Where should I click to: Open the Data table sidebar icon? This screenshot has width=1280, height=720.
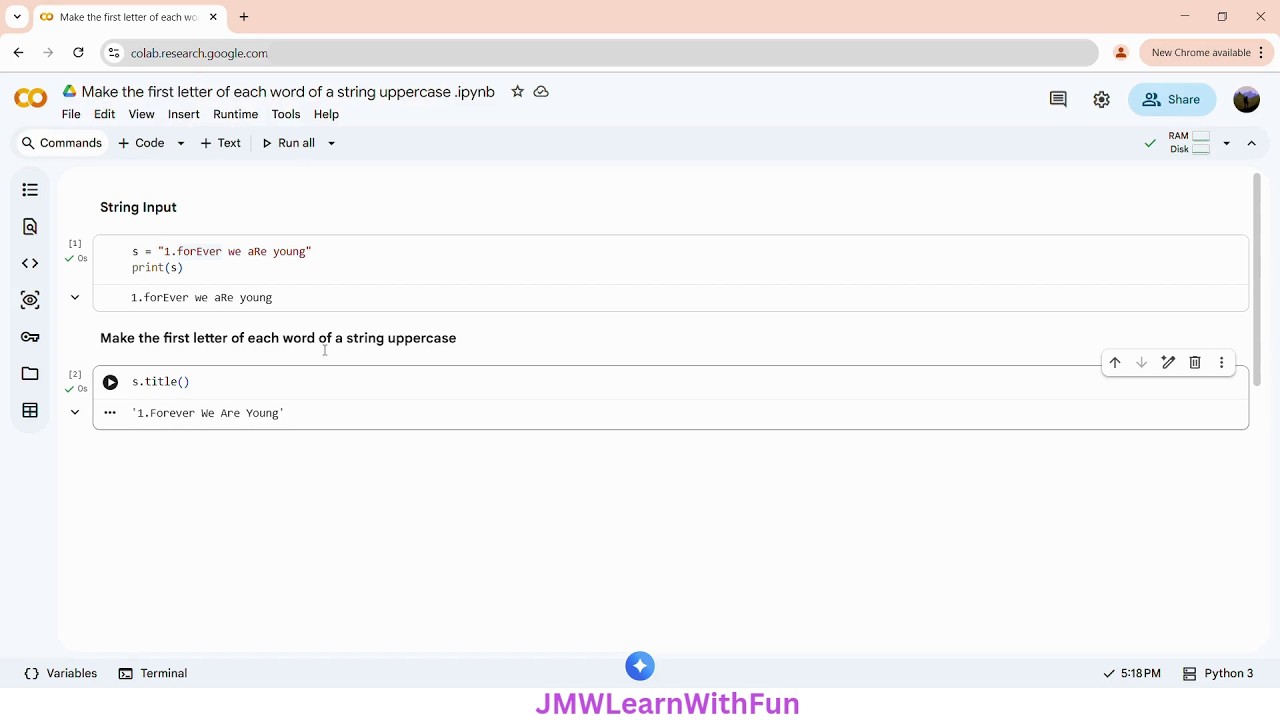[x=30, y=410]
